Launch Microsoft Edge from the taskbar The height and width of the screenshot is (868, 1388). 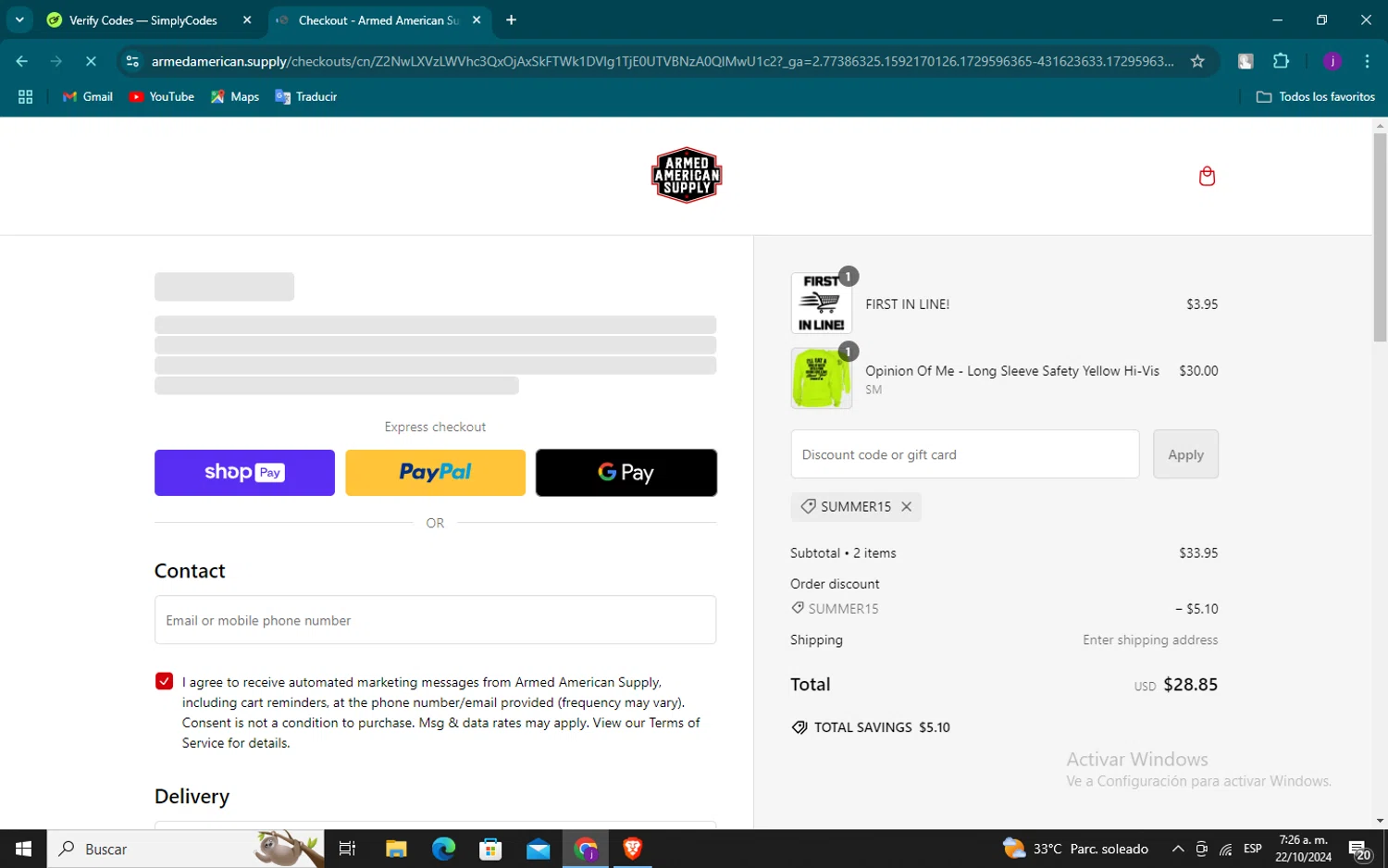443,849
